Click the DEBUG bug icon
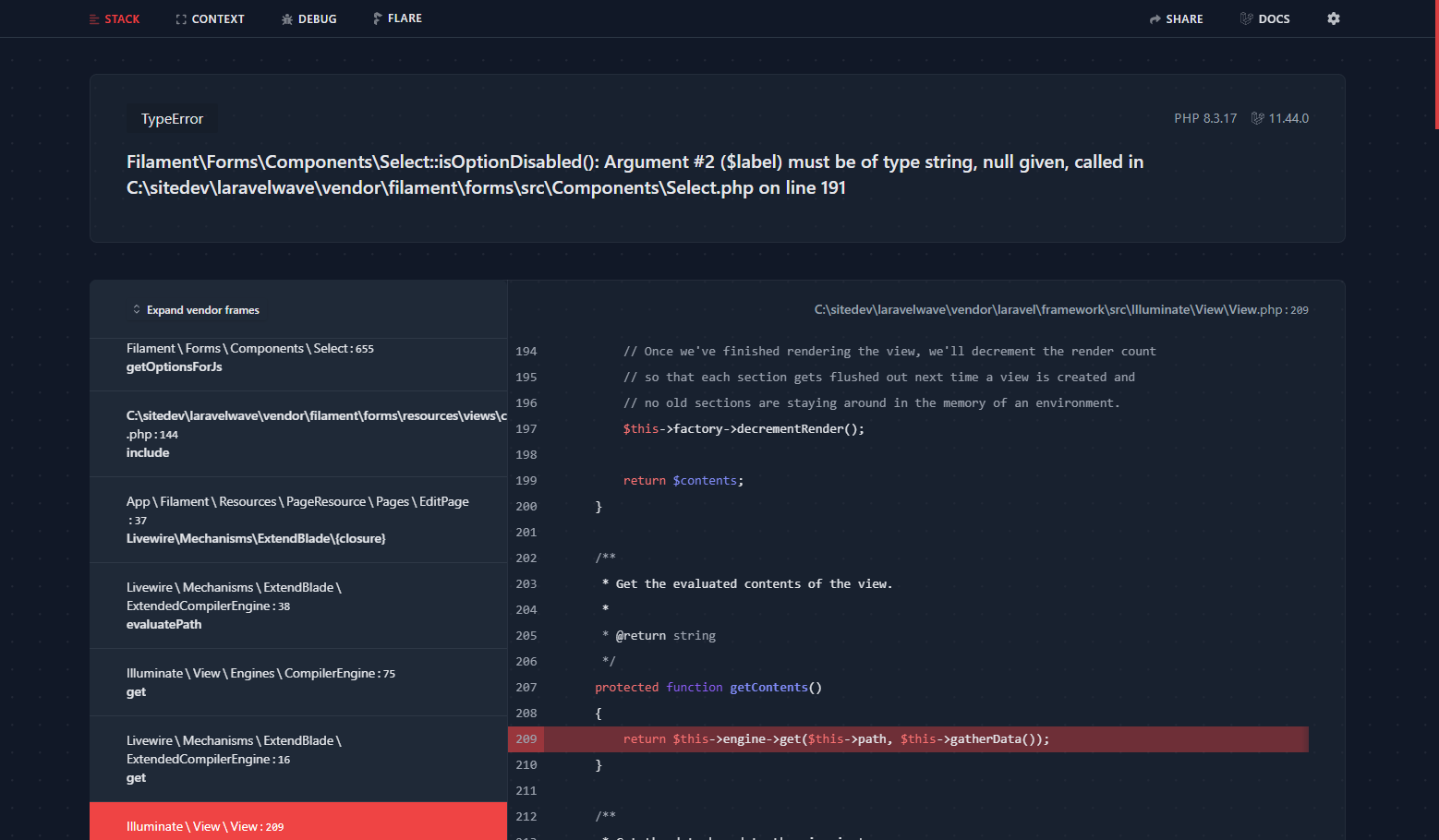 point(287,19)
